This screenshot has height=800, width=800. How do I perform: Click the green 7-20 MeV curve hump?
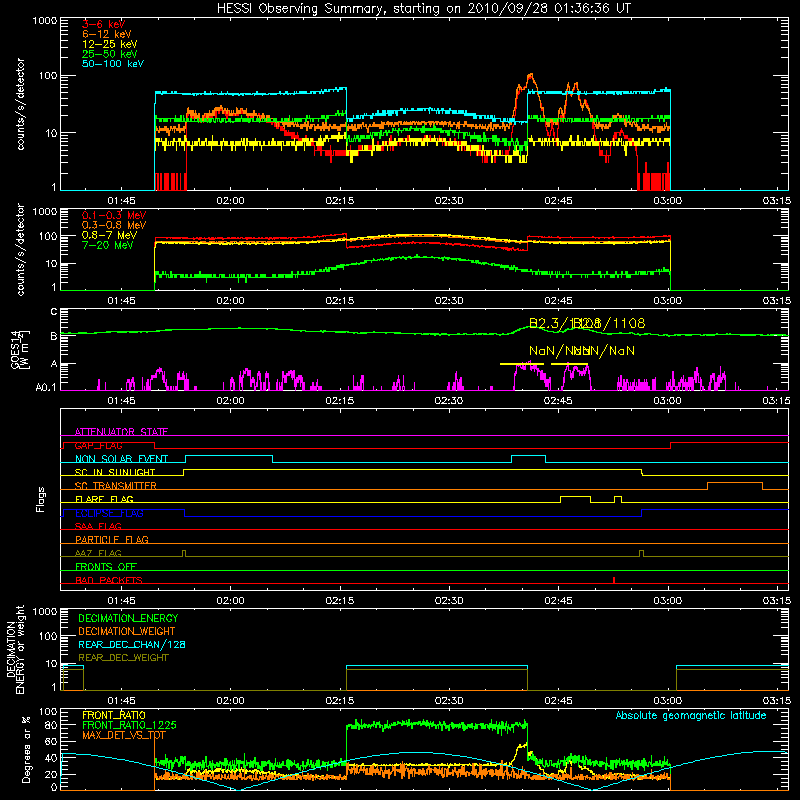(x=418, y=257)
